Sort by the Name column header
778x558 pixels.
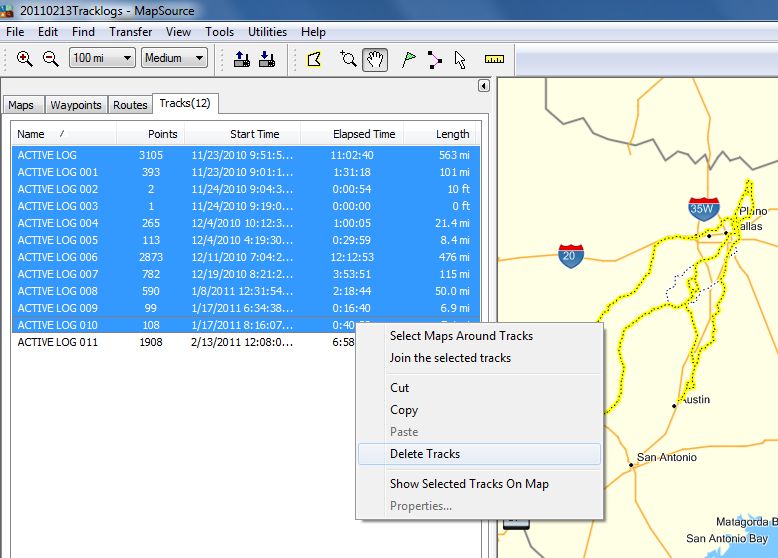[x=64, y=134]
